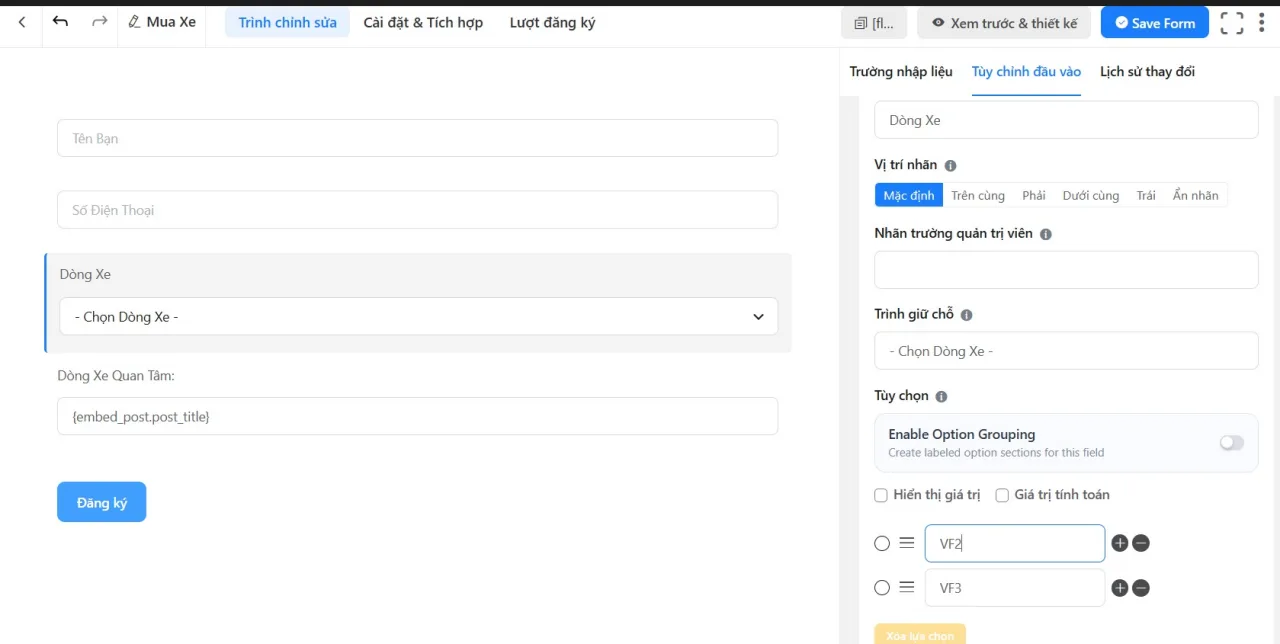Screen dimensions: 1280x644
Task: Add an option after VF3
Action: click(1120, 588)
